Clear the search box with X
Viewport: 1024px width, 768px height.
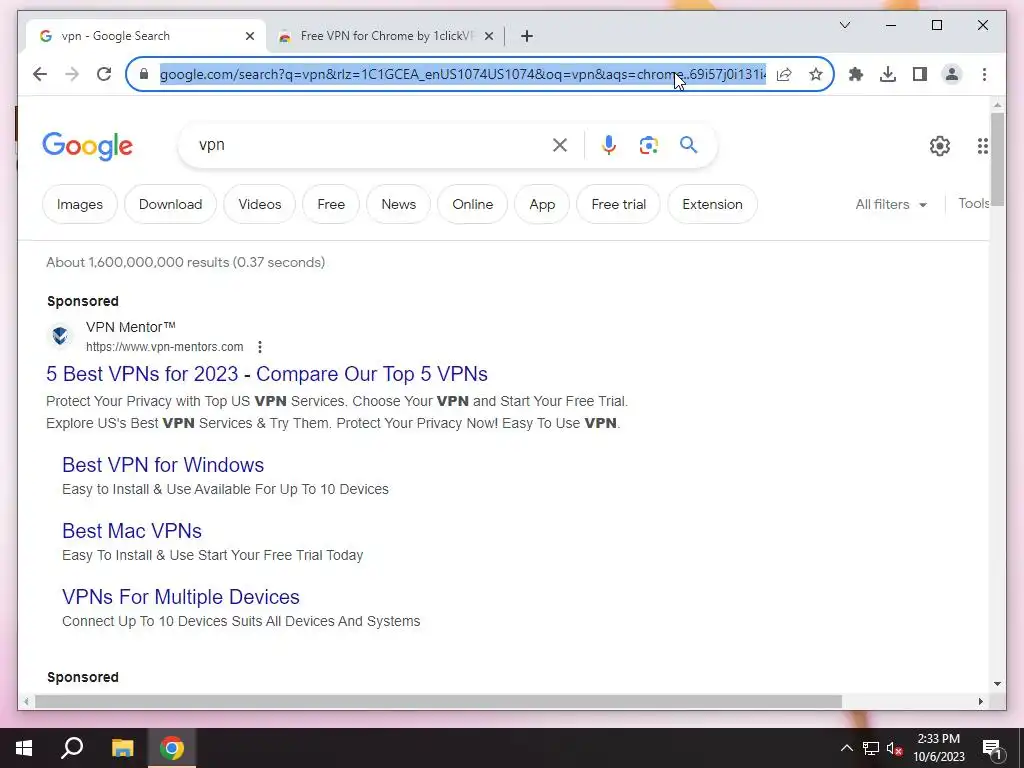coord(560,145)
